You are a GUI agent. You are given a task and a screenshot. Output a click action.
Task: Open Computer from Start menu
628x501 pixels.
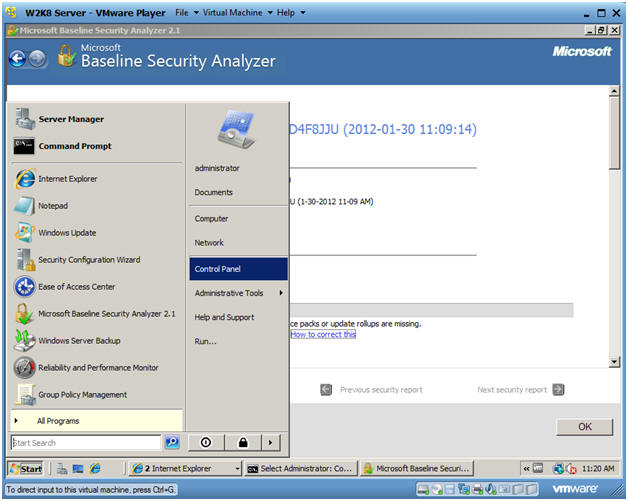[238, 219]
